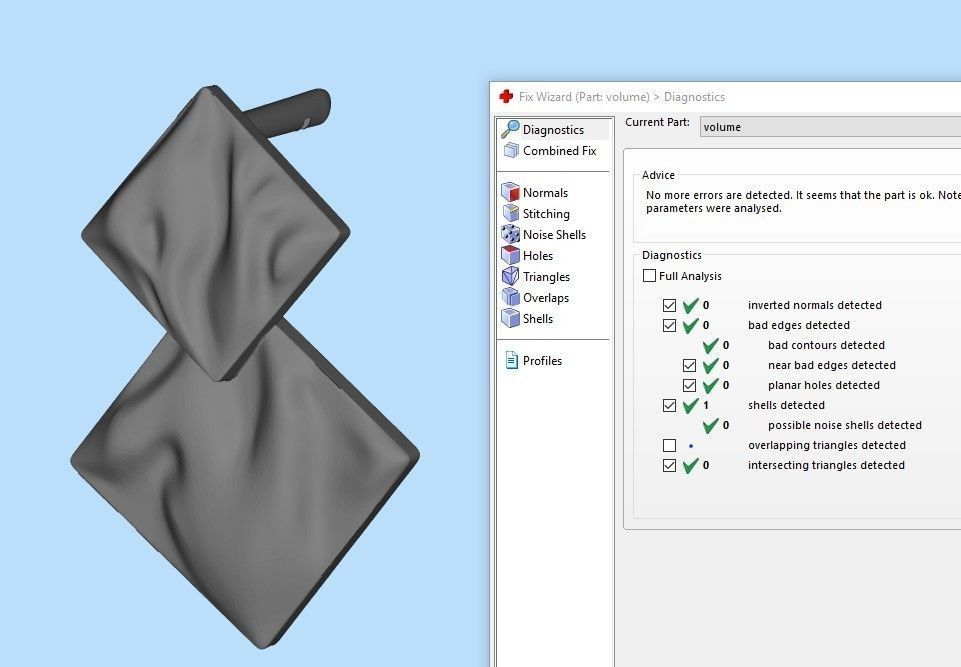Select the Triangles sidebar entry

coord(546,277)
